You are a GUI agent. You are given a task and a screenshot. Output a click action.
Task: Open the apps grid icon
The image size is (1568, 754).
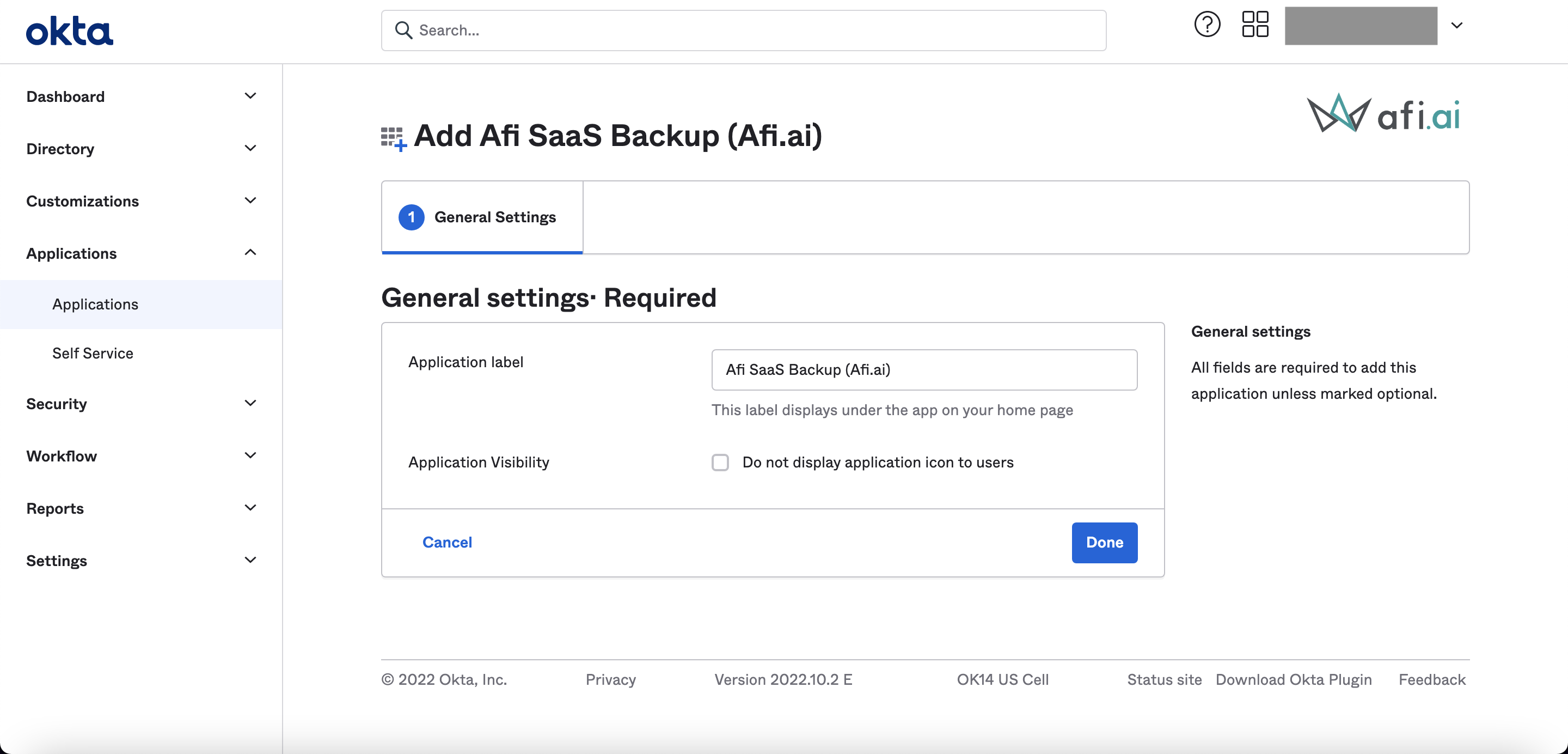(x=1254, y=25)
